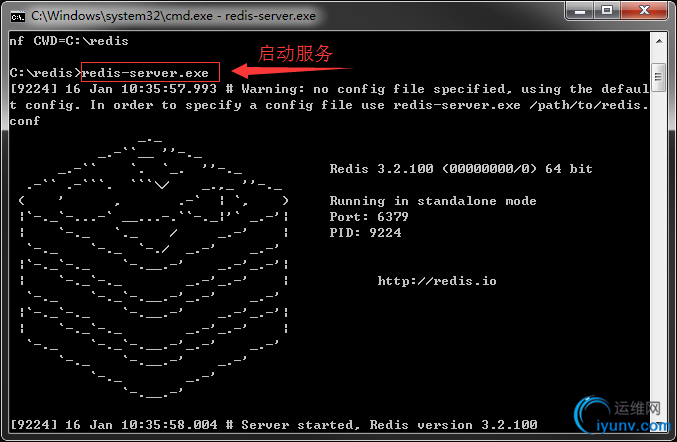Maximize the cmd.exe window
677x442 pixels.
[x=607, y=10]
